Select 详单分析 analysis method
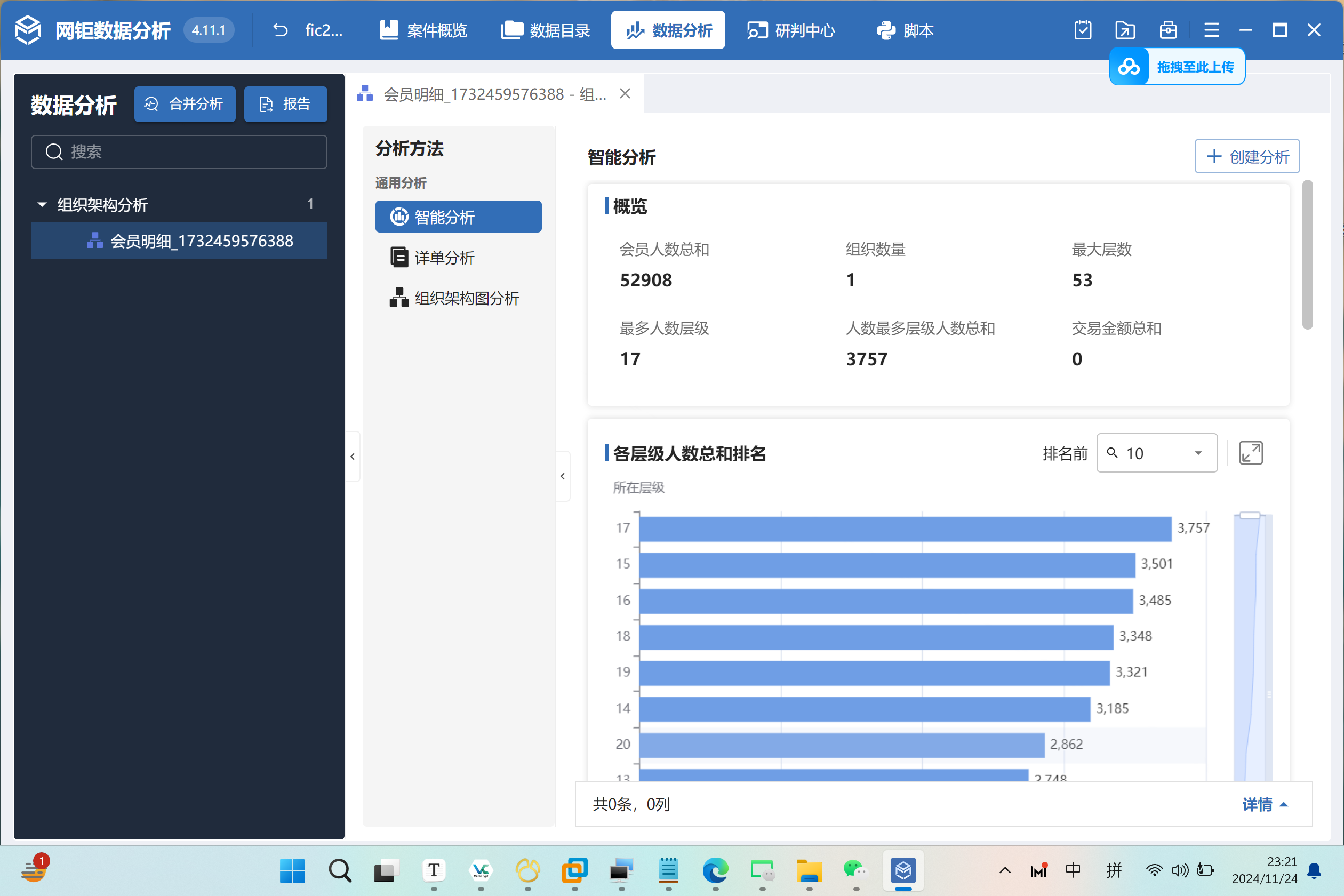The width and height of the screenshot is (1344, 896). click(458, 258)
